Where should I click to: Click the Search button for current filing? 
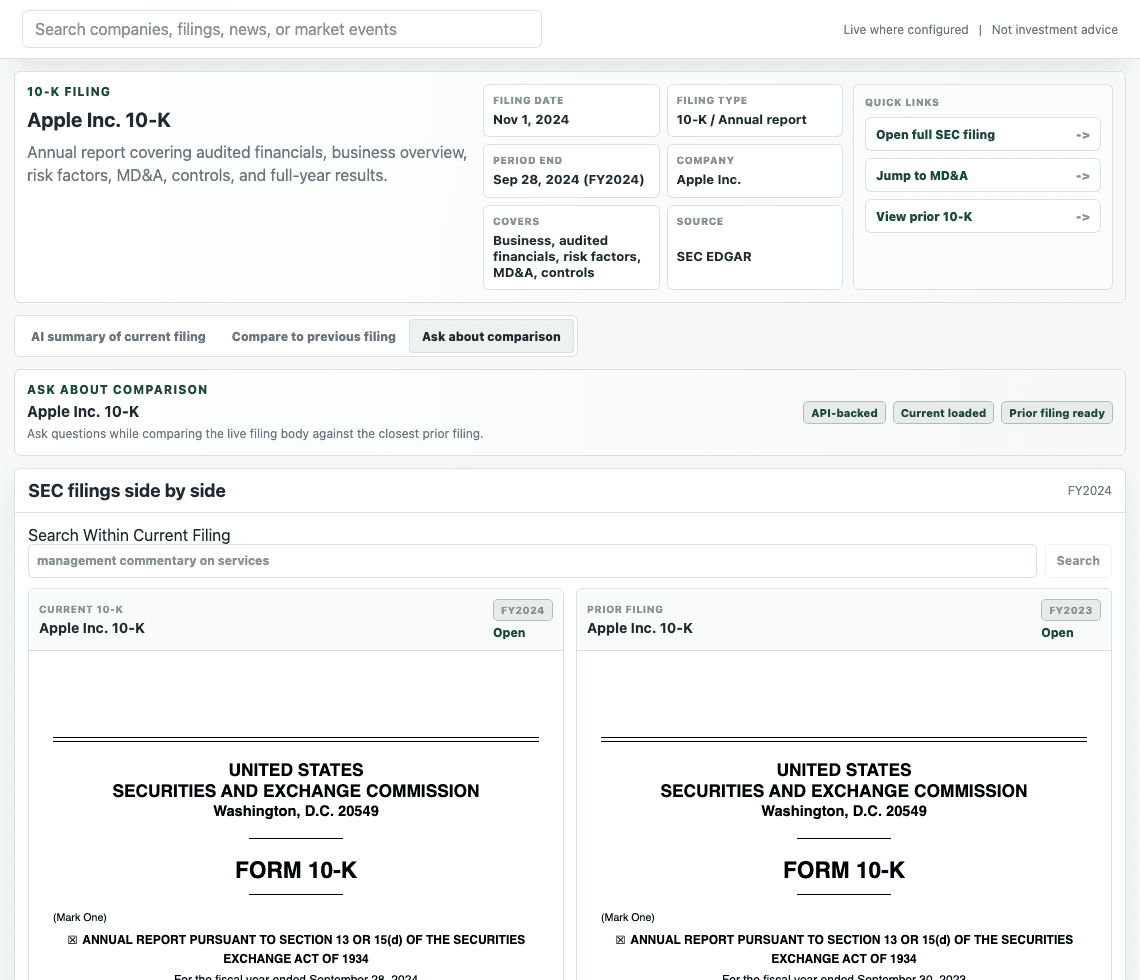pos(1077,561)
